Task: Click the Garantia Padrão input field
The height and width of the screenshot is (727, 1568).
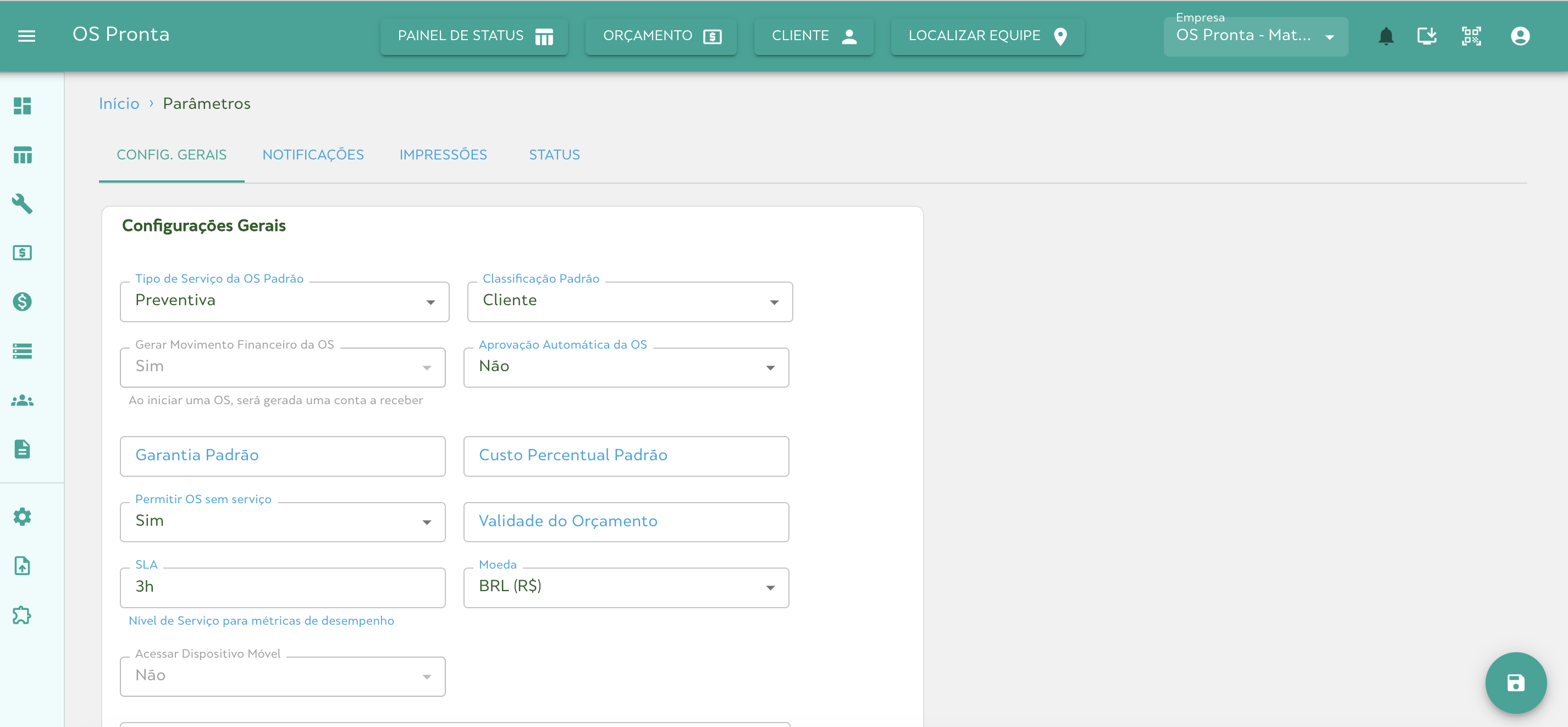Action: 283,456
